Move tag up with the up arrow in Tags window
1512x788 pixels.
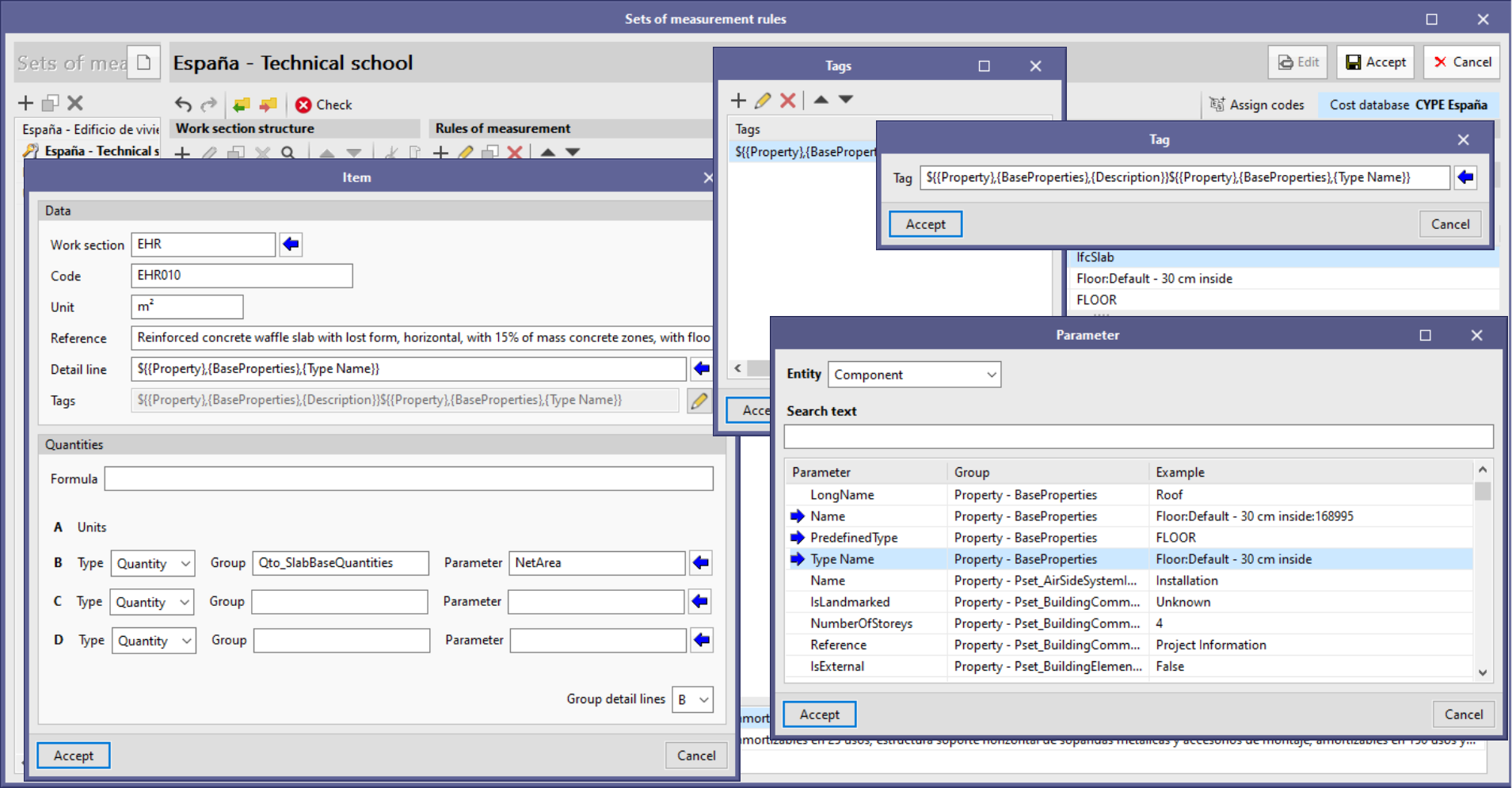pyautogui.click(x=821, y=100)
